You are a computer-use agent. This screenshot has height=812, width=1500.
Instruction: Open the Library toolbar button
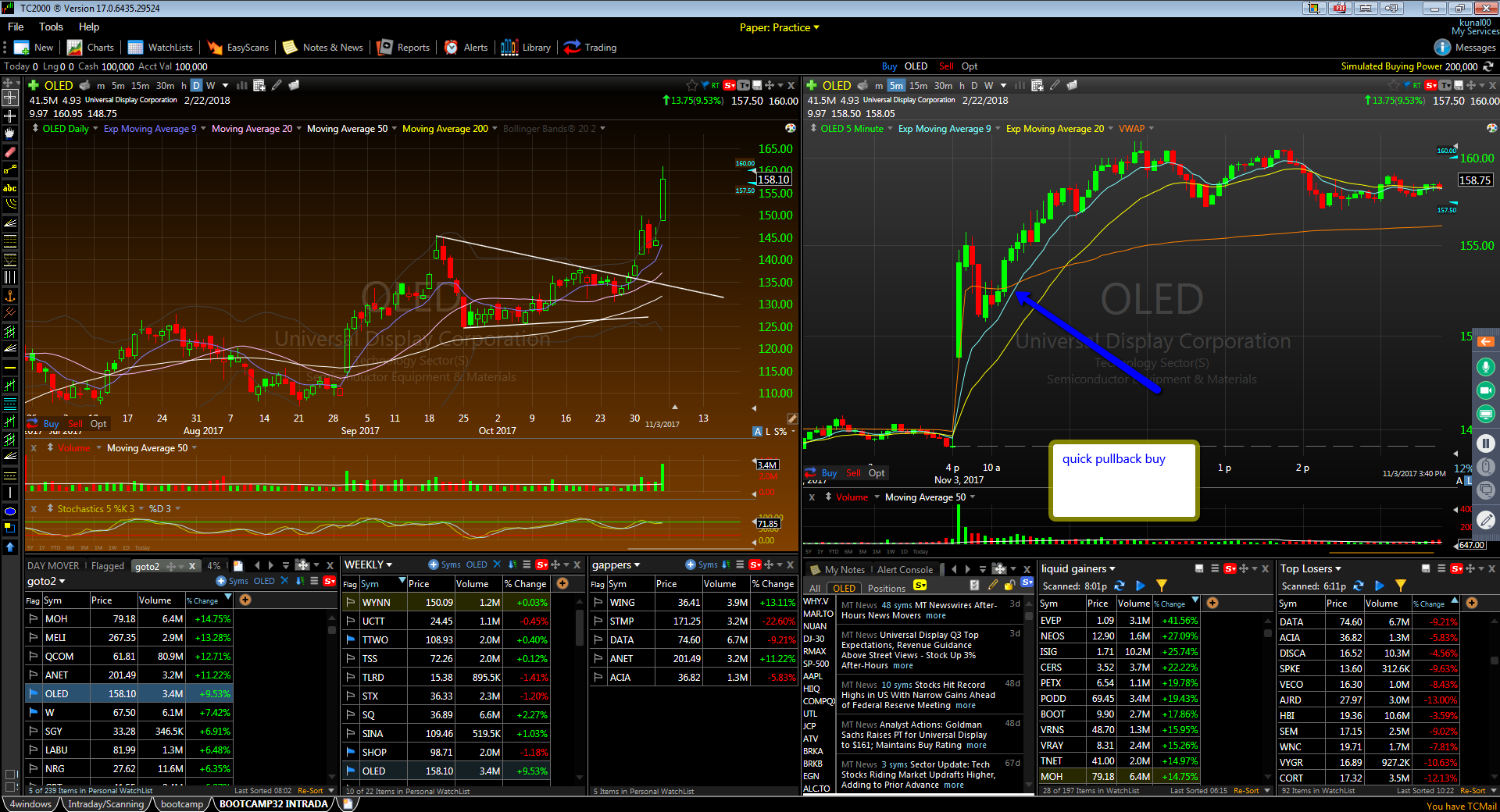[x=526, y=48]
